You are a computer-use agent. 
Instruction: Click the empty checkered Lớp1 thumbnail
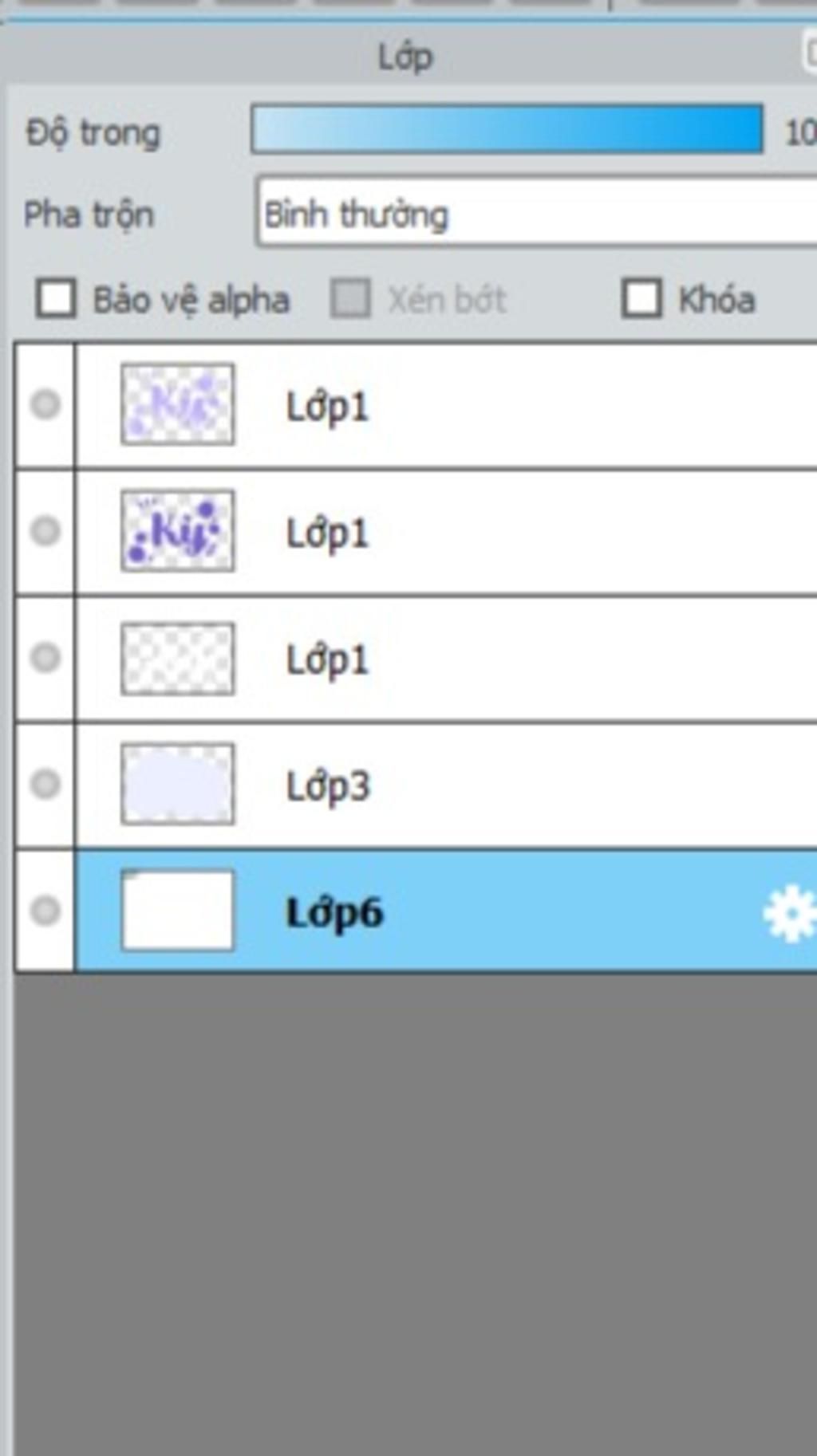[x=178, y=659]
